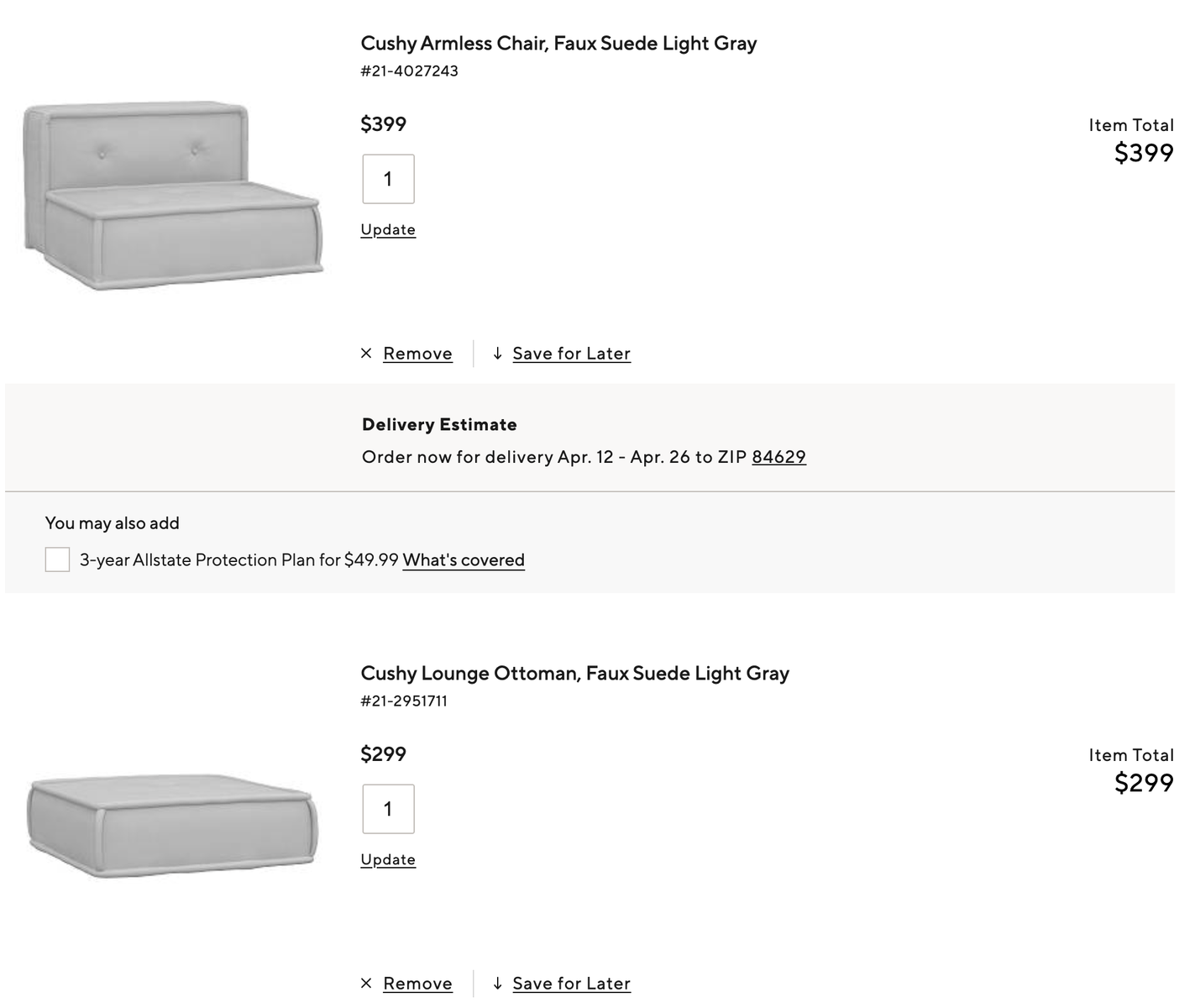Open the What's covered protection plan link
Screen dimensions: 1195x1008
click(464, 560)
